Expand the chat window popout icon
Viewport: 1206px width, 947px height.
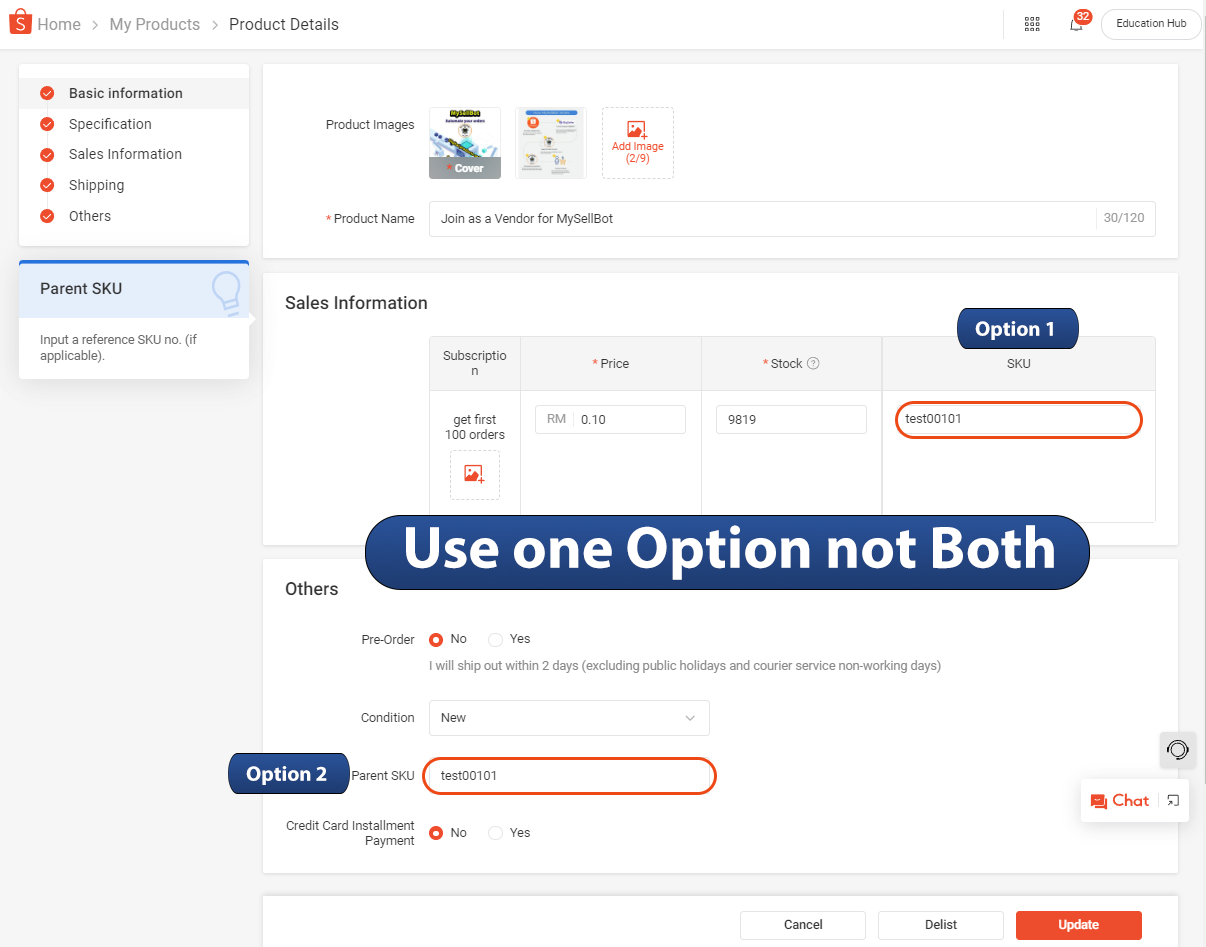coord(1173,800)
